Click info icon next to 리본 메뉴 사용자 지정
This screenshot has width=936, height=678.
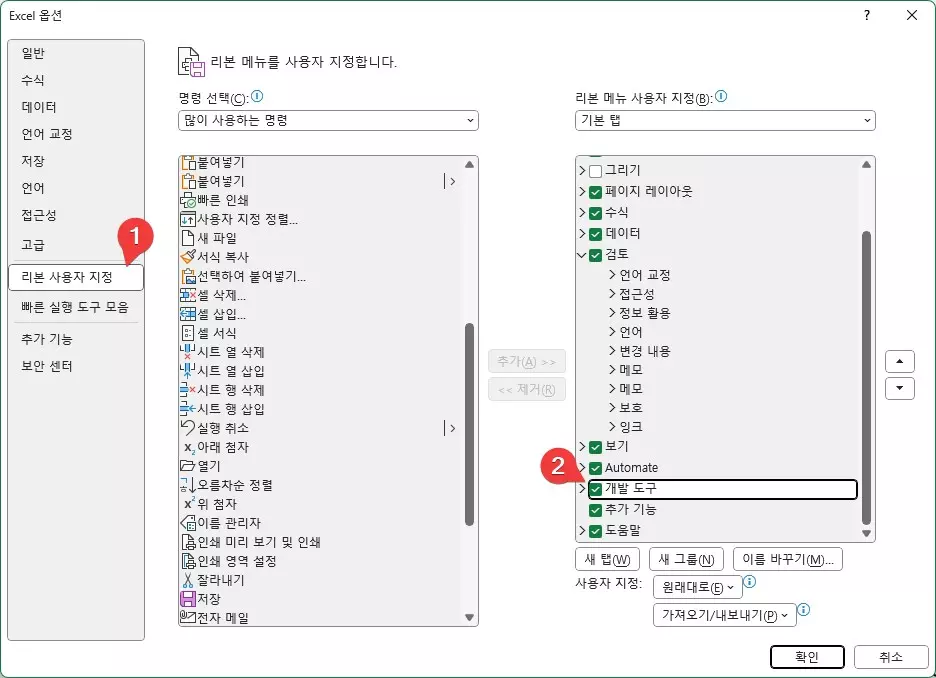[x=721, y=96]
